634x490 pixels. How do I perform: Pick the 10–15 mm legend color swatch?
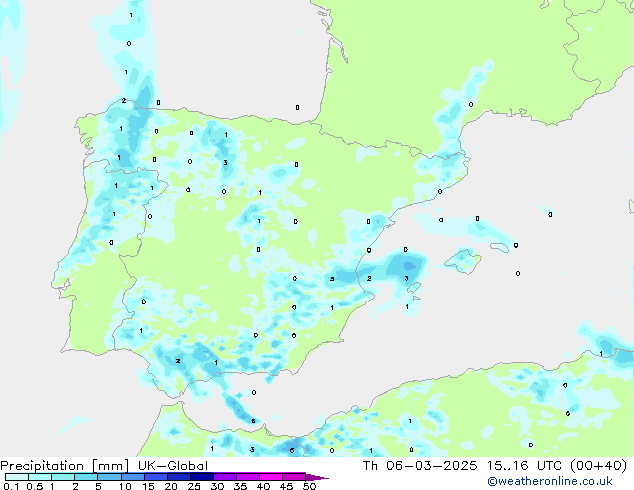pos(132,477)
